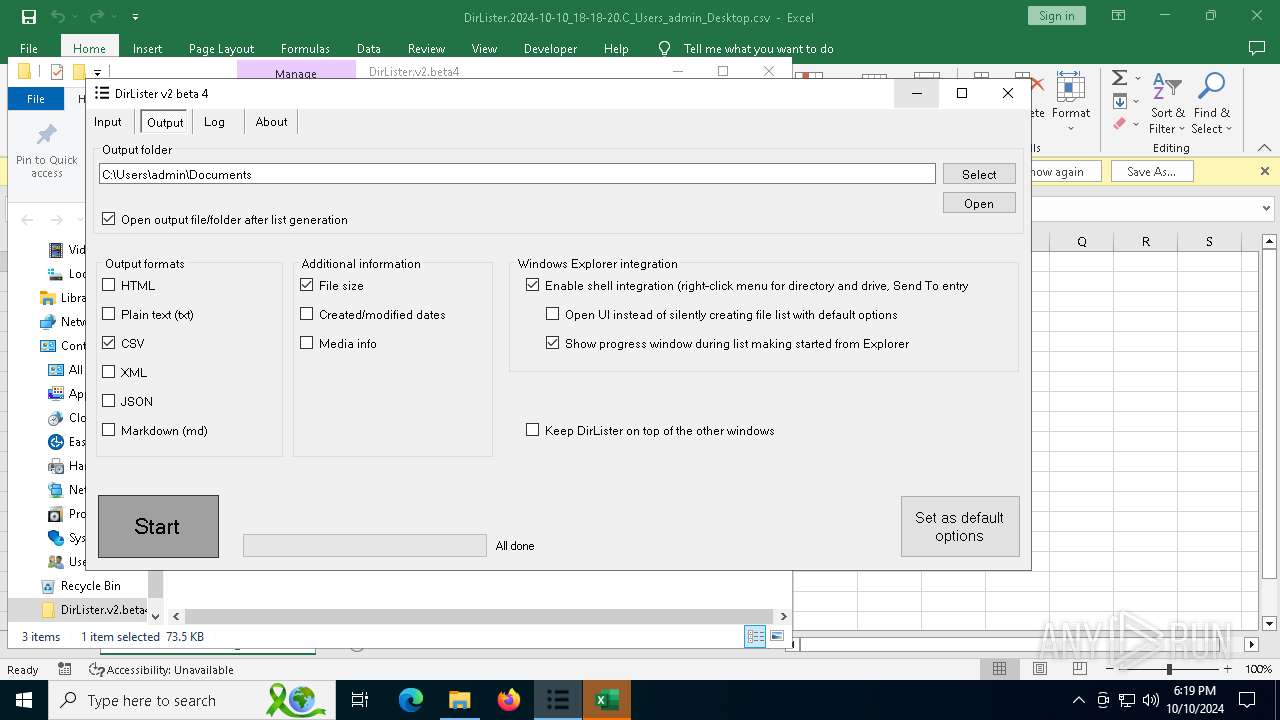1280x720 pixels.
Task: Open Firefox from the taskbar
Action: click(509, 700)
